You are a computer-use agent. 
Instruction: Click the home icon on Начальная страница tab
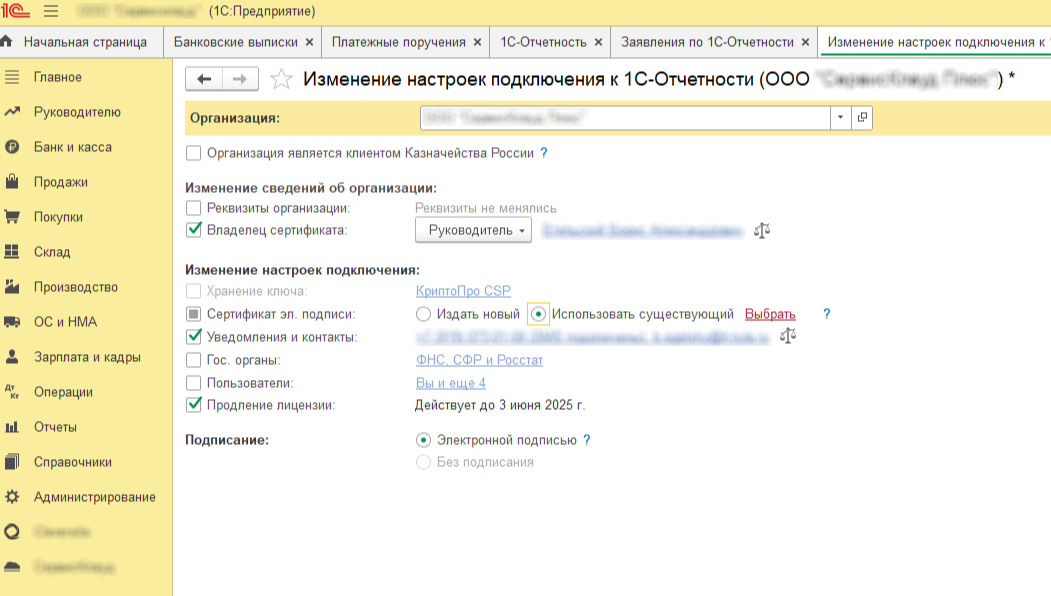pyautogui.click(x=7, y=42)
